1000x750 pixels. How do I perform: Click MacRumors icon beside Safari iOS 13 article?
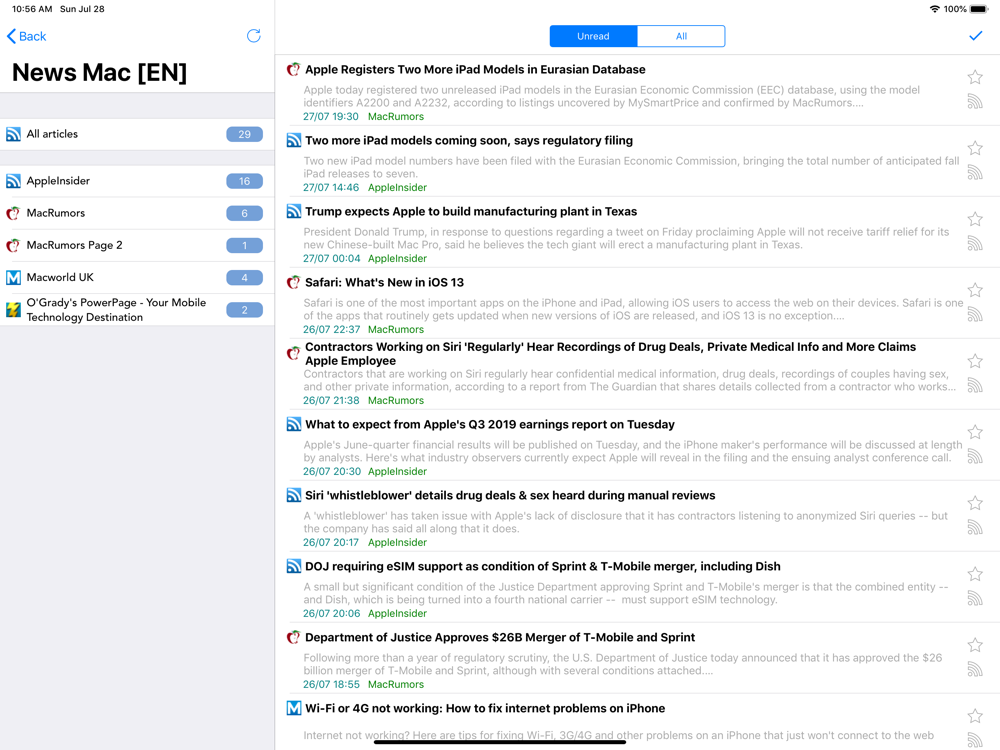[x=293, y=283]
